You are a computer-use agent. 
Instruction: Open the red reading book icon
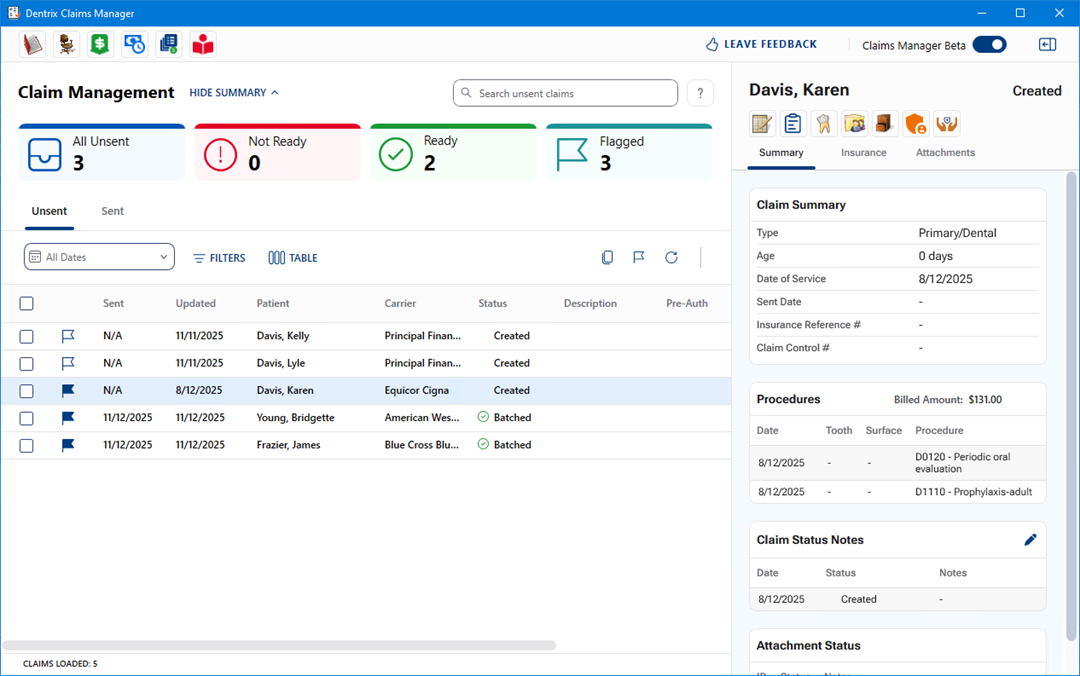coord(203,44)
